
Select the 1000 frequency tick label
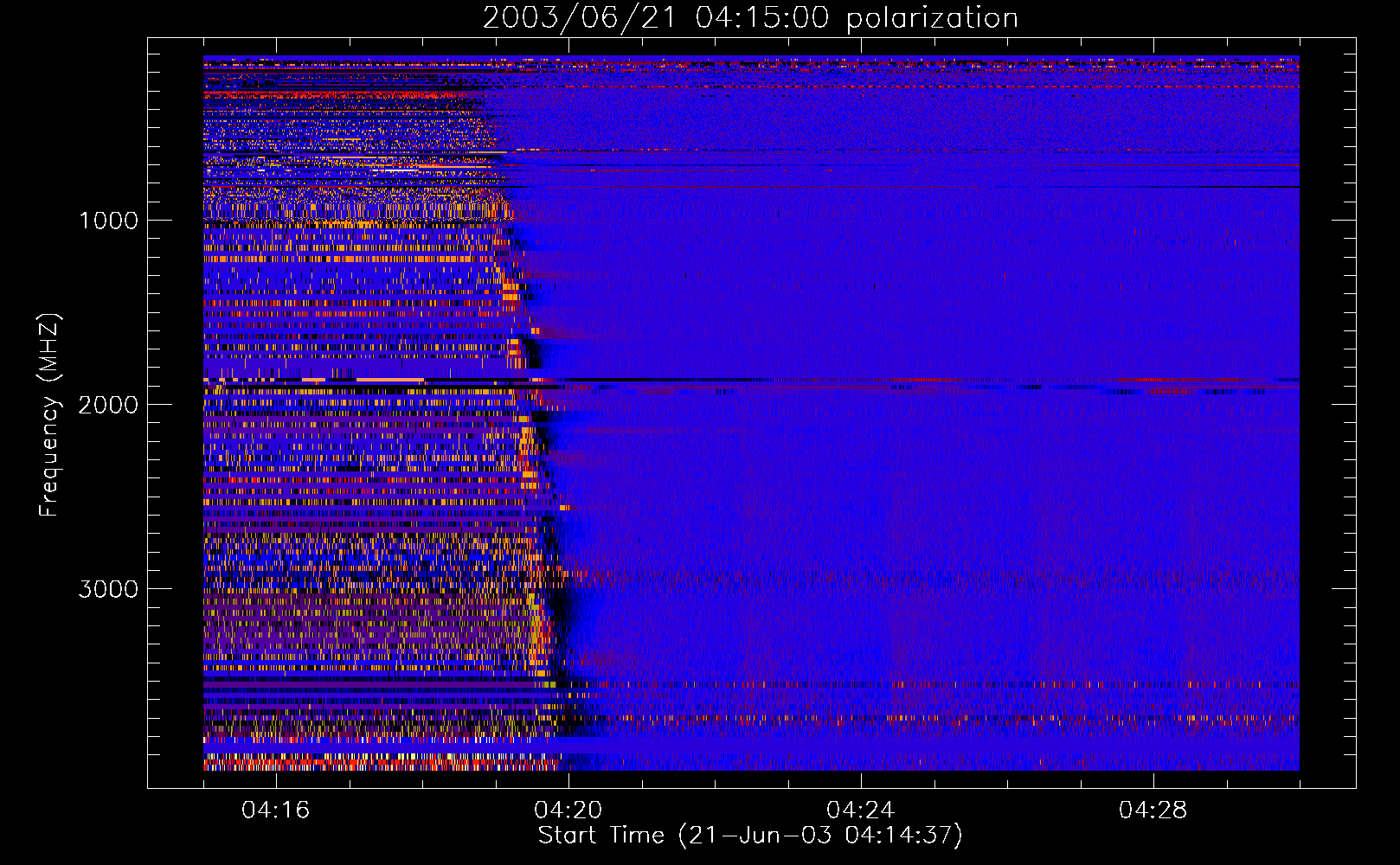tap(108, 221)
